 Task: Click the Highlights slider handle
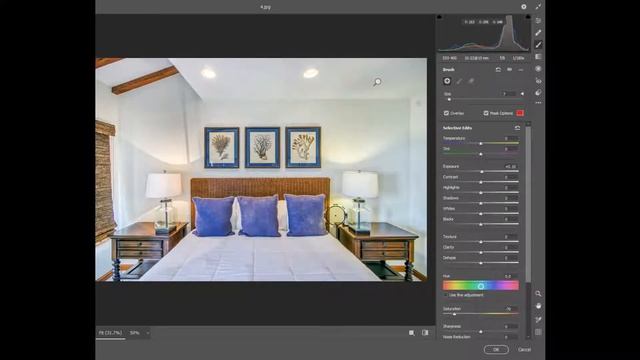[481, 193]
